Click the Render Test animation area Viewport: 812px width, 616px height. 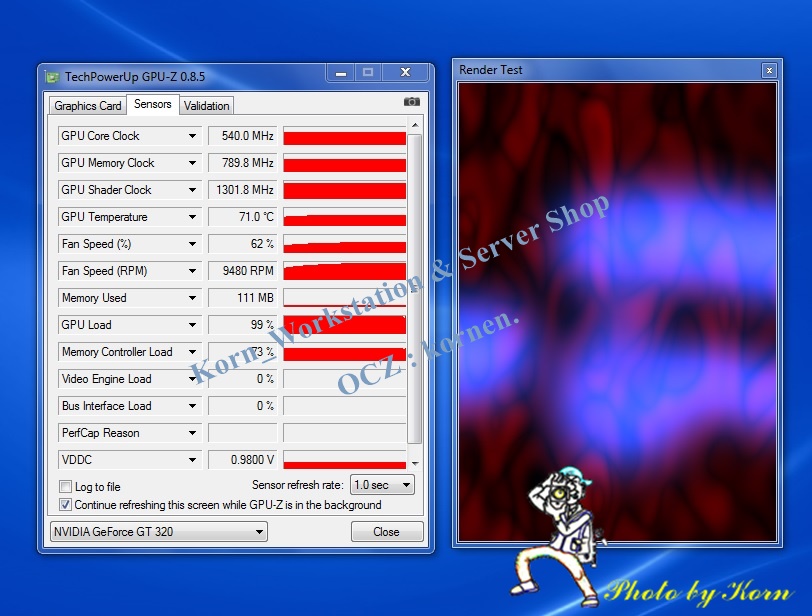[x=617, y=312]
